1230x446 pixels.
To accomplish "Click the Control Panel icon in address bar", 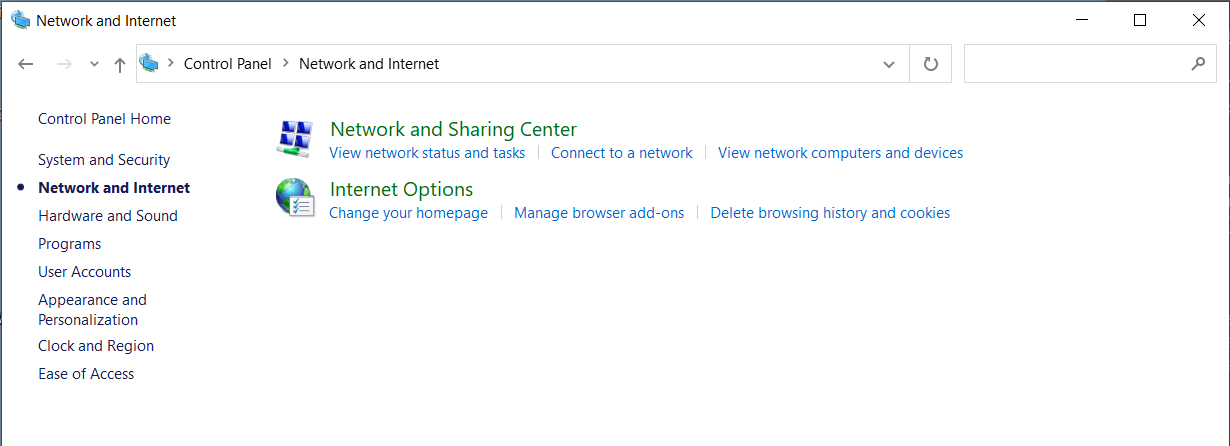I will pyautogui.click(x=150, y=63).
